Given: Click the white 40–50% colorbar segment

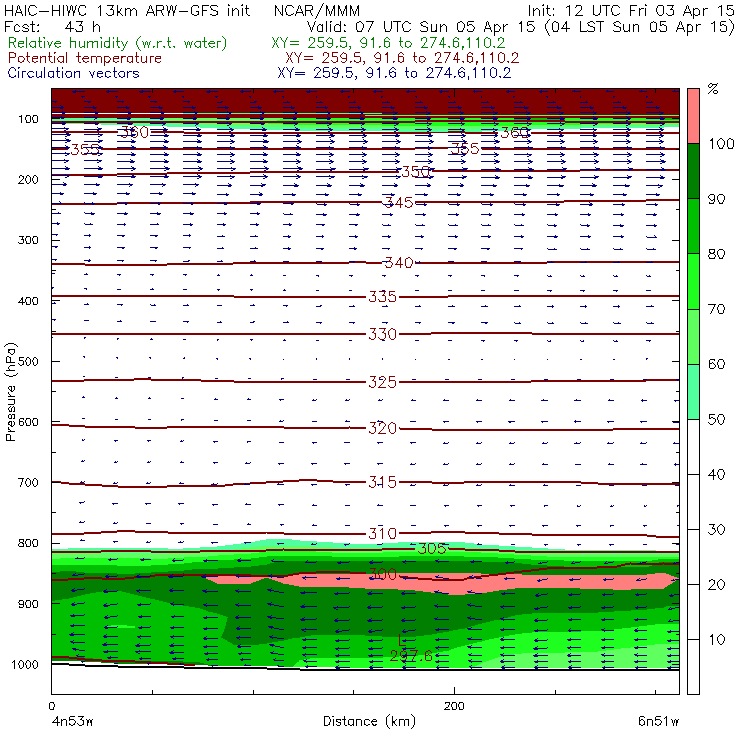Looking at the screenshot, I should point(693,447).
